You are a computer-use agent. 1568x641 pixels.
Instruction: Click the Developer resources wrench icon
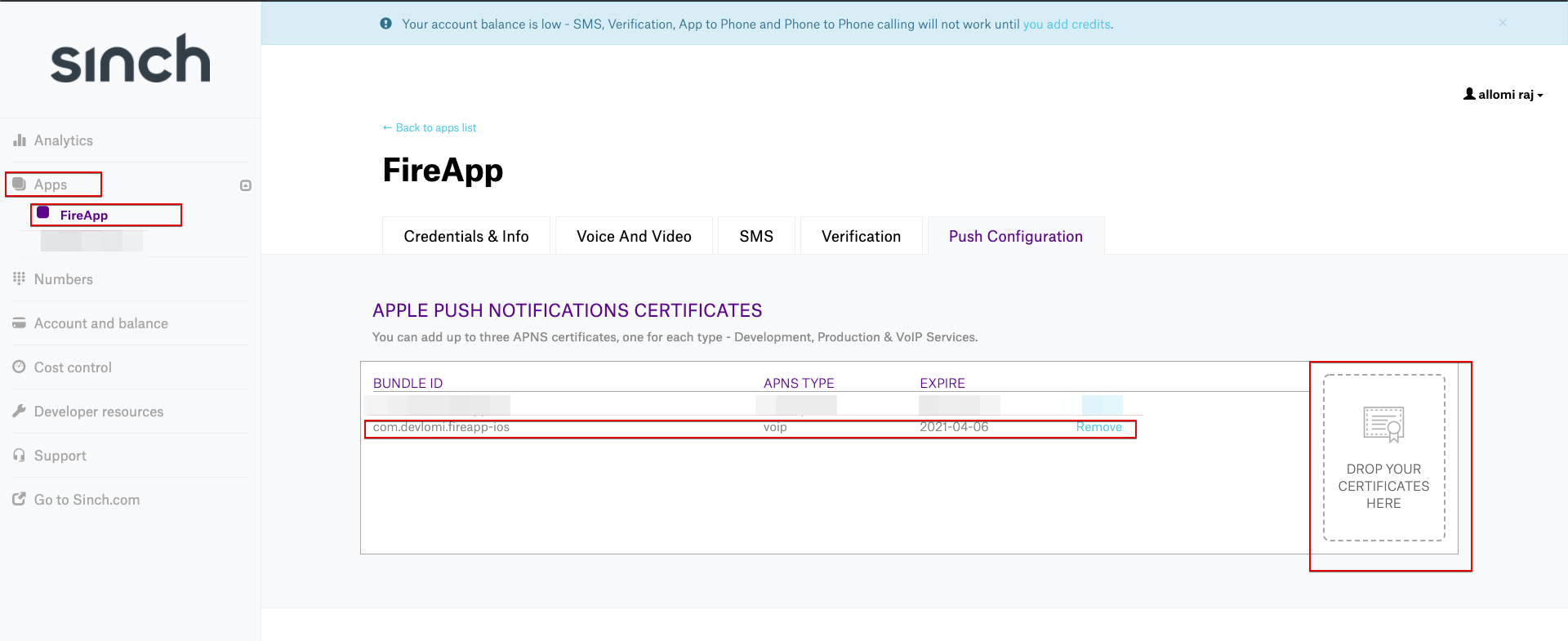(20, 412)
